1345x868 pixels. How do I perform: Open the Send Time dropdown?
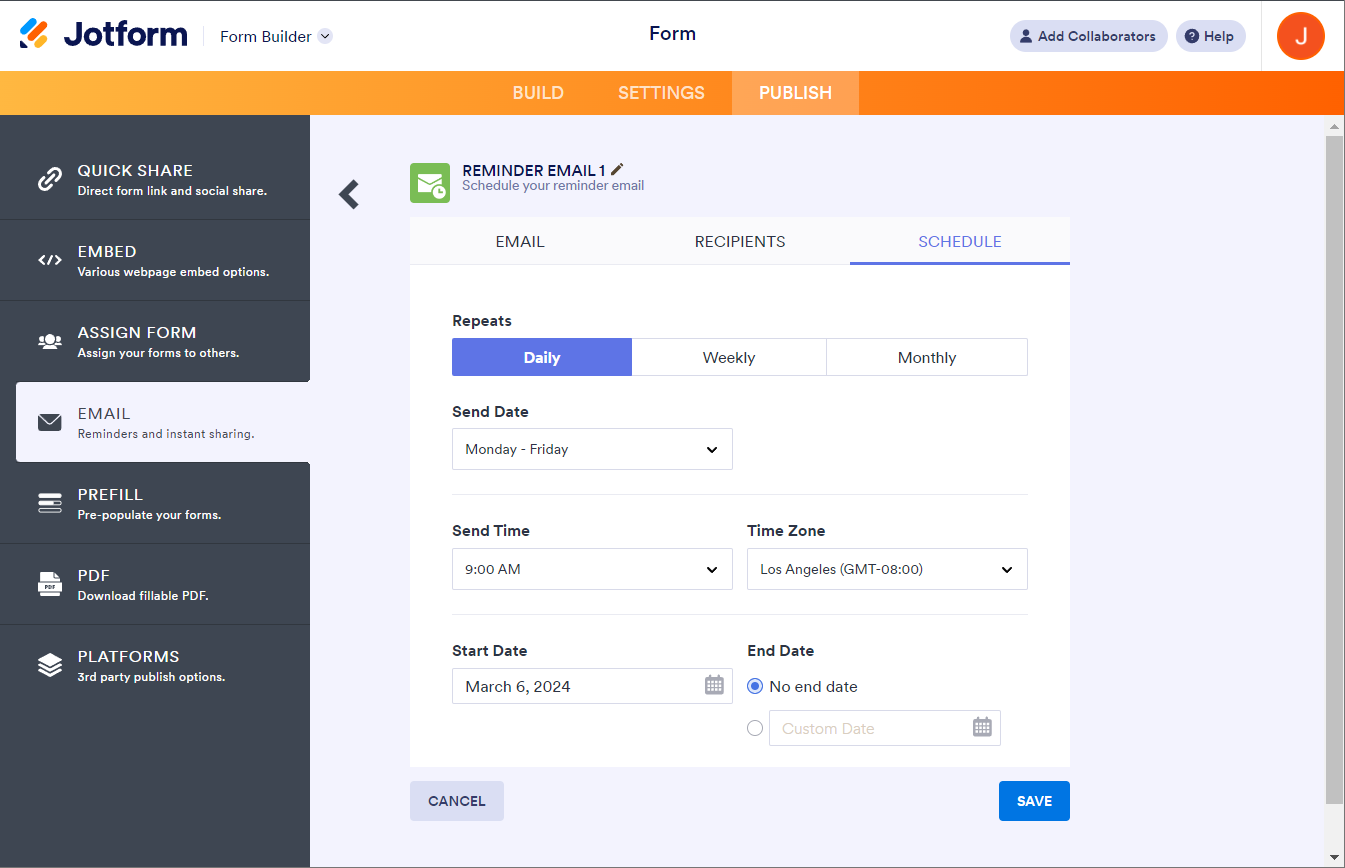pos(592,569)
